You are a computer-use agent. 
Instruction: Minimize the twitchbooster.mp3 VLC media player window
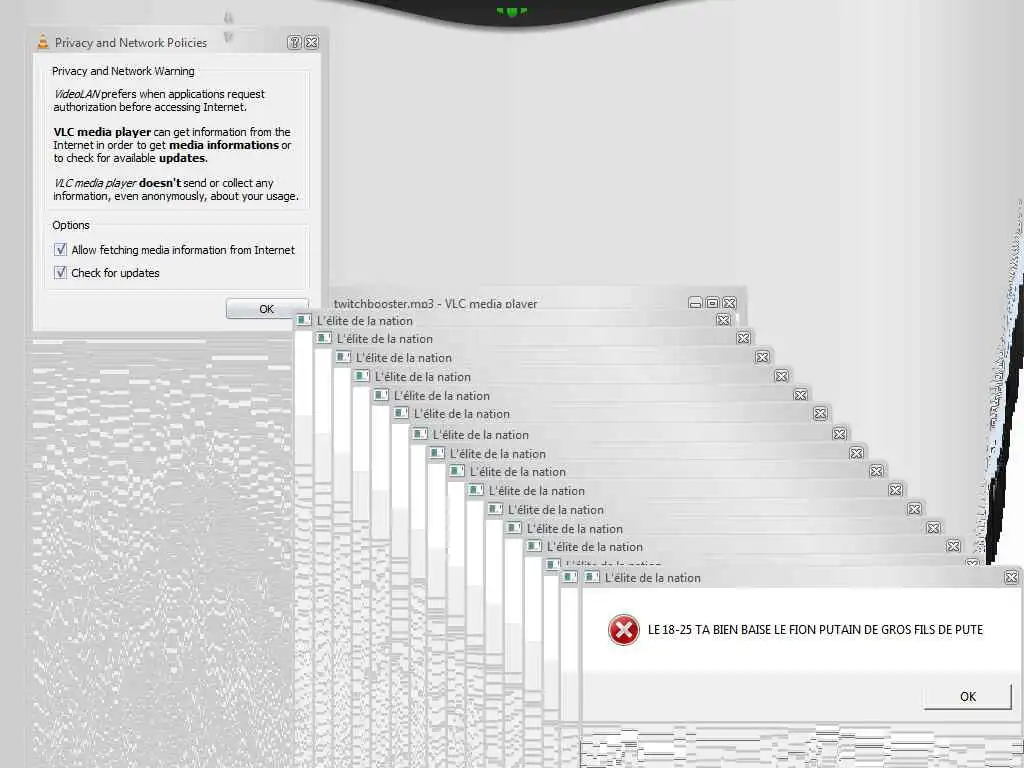[x=696, y=303]
